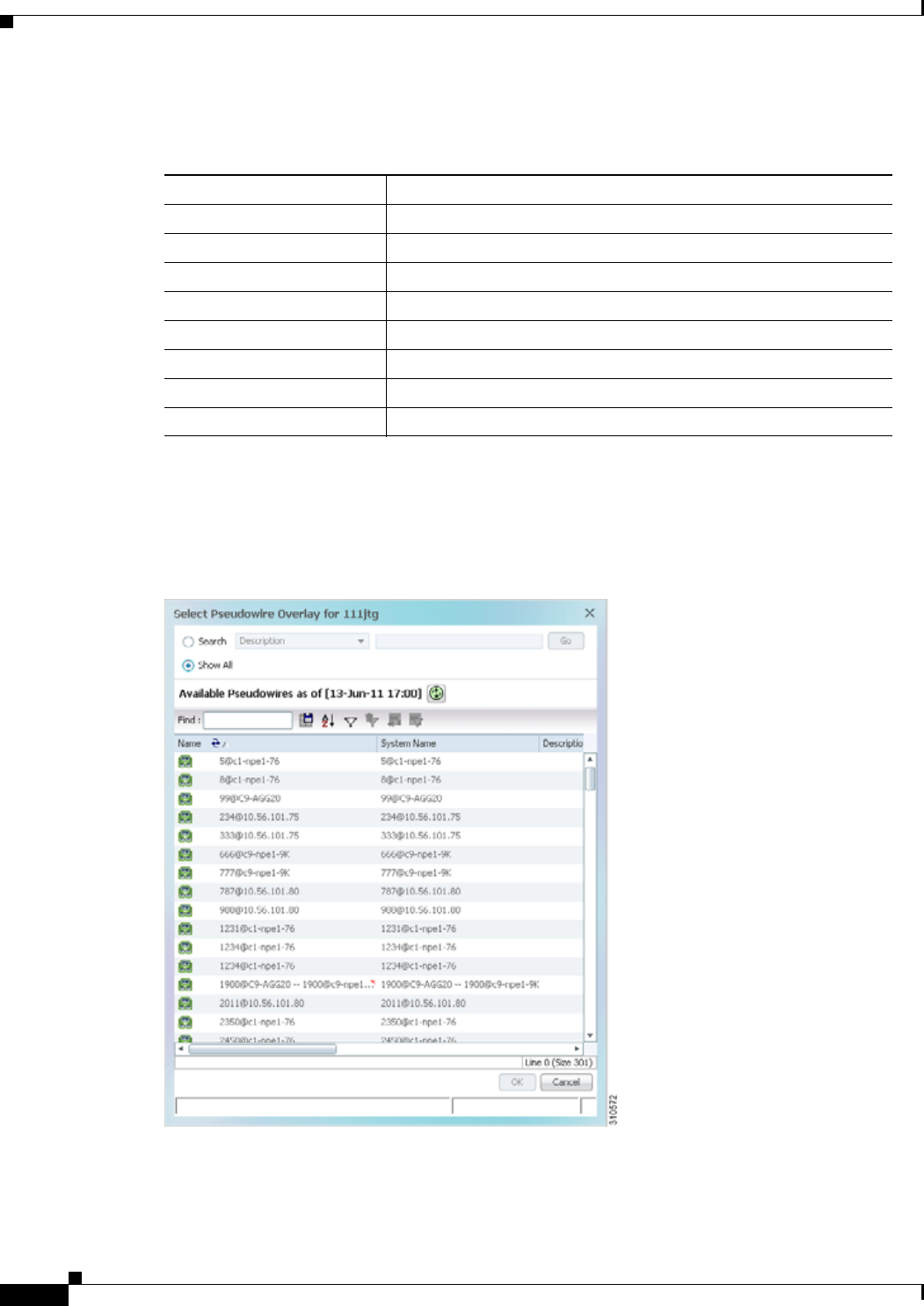924x1306 pixels.
Task: Click the Name column header
Action: click(x=275, y=743)
